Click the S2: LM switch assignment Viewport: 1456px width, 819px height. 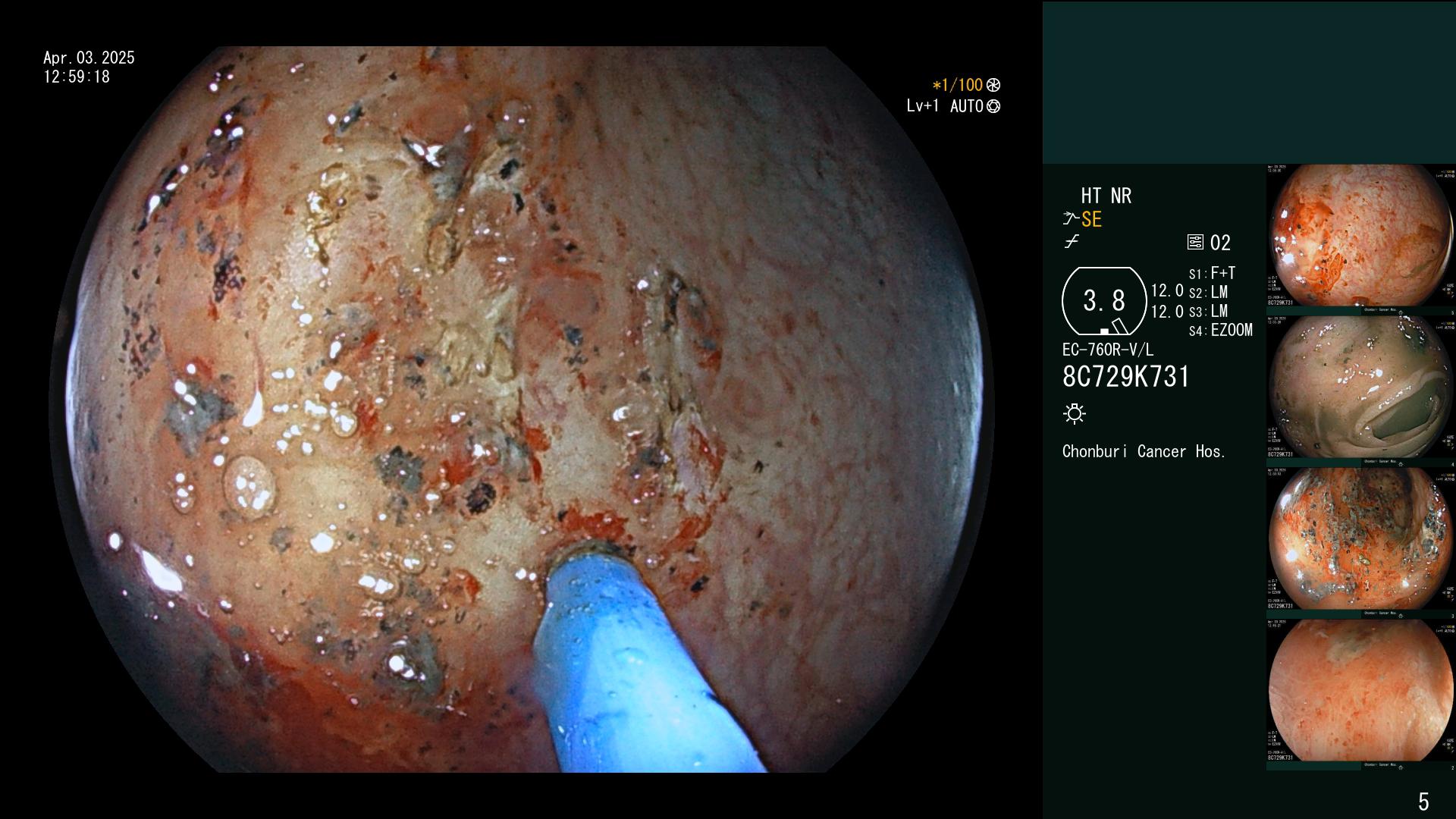(x=1208, y=292)
